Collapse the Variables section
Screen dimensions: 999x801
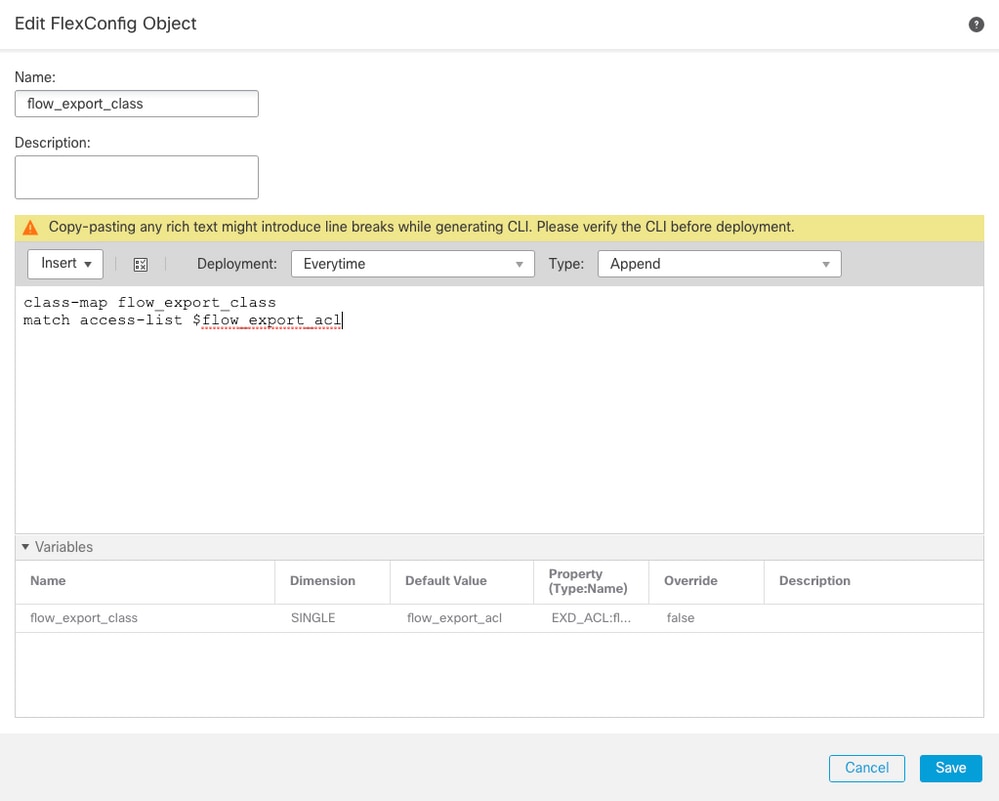click(x=25, y=547)
